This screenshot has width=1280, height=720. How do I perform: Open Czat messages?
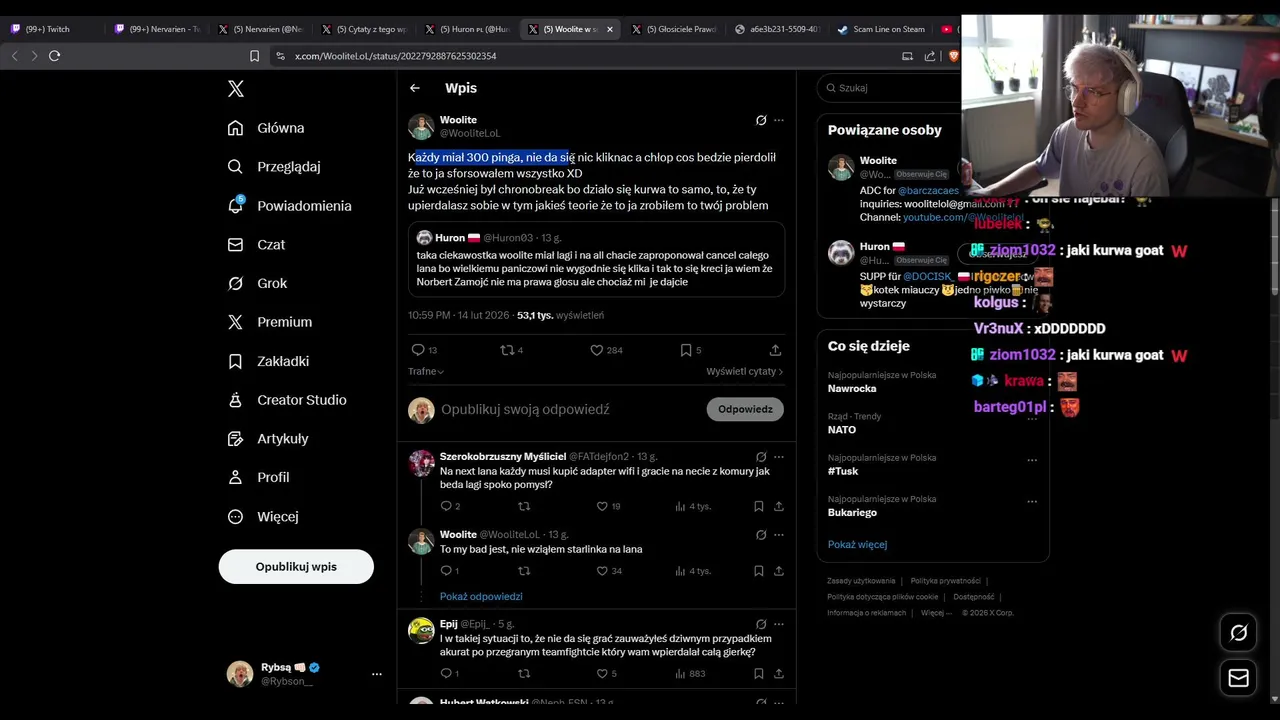[256, 245]
